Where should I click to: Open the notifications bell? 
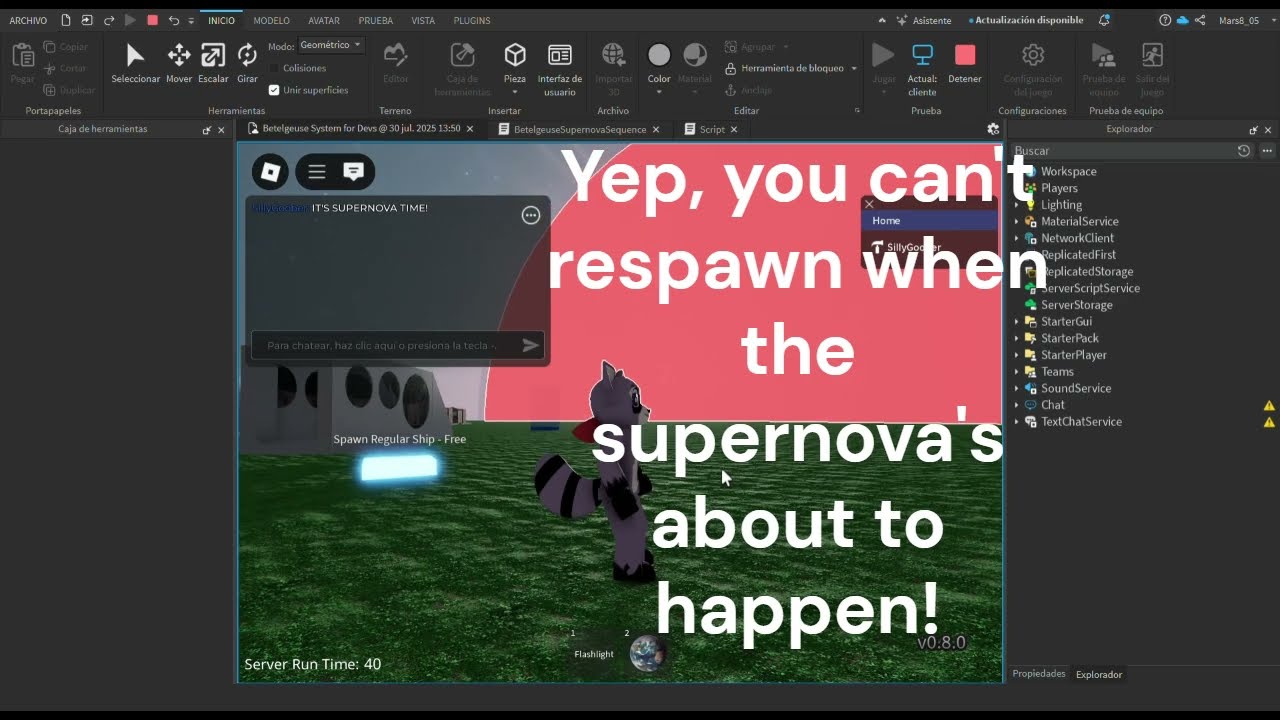[x=1104, y=20]
